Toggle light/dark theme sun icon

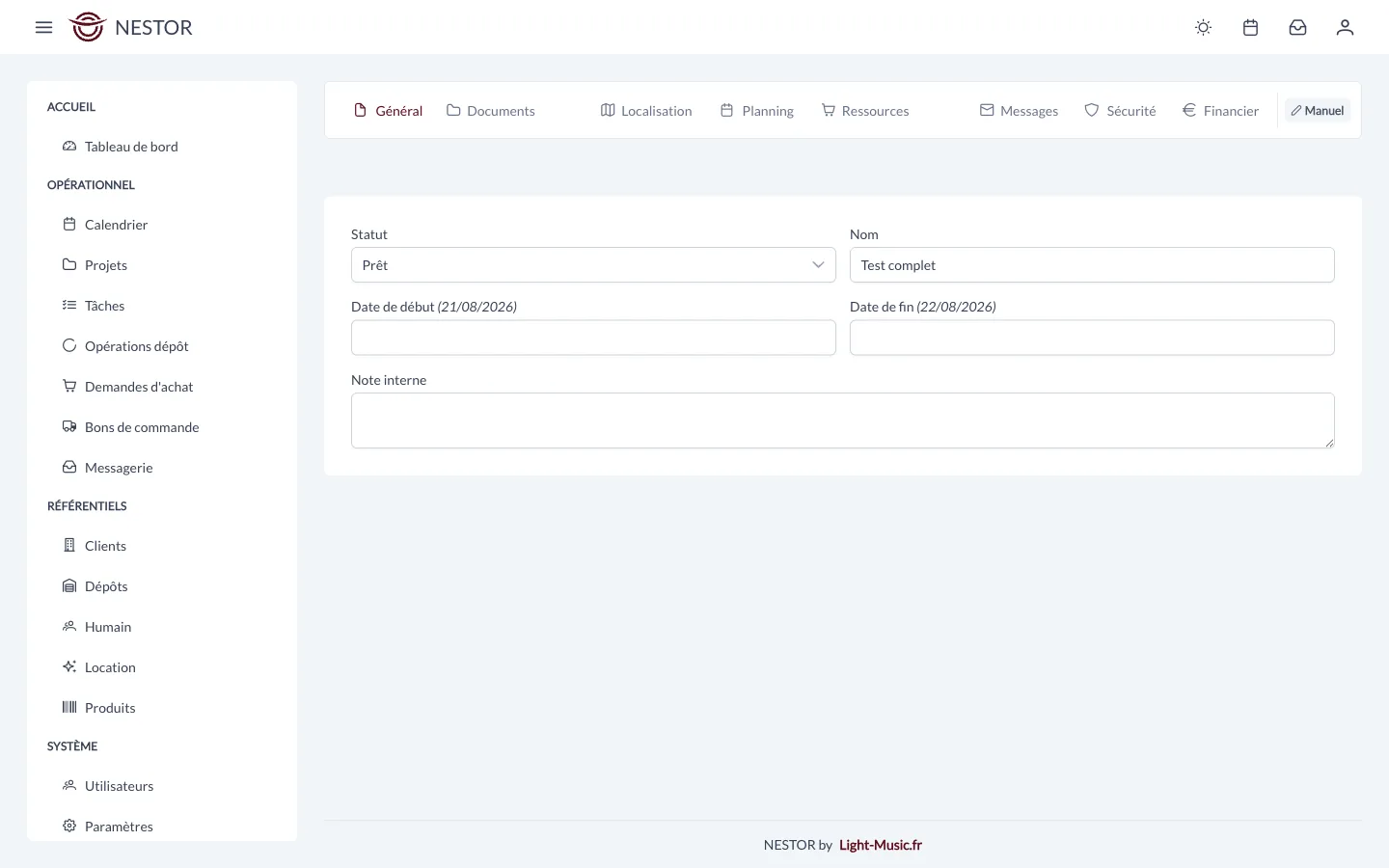point(1203,27)
